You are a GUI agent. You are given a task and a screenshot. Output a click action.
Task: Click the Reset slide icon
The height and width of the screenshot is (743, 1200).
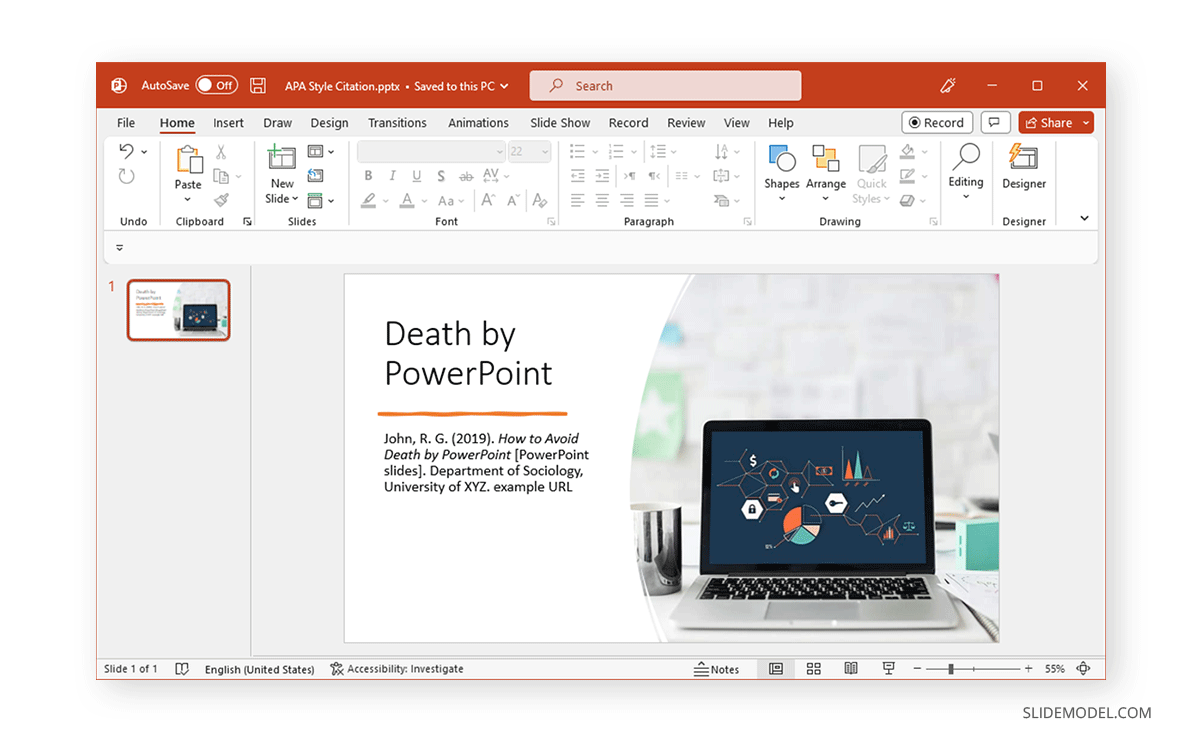(x=315, y=176)
